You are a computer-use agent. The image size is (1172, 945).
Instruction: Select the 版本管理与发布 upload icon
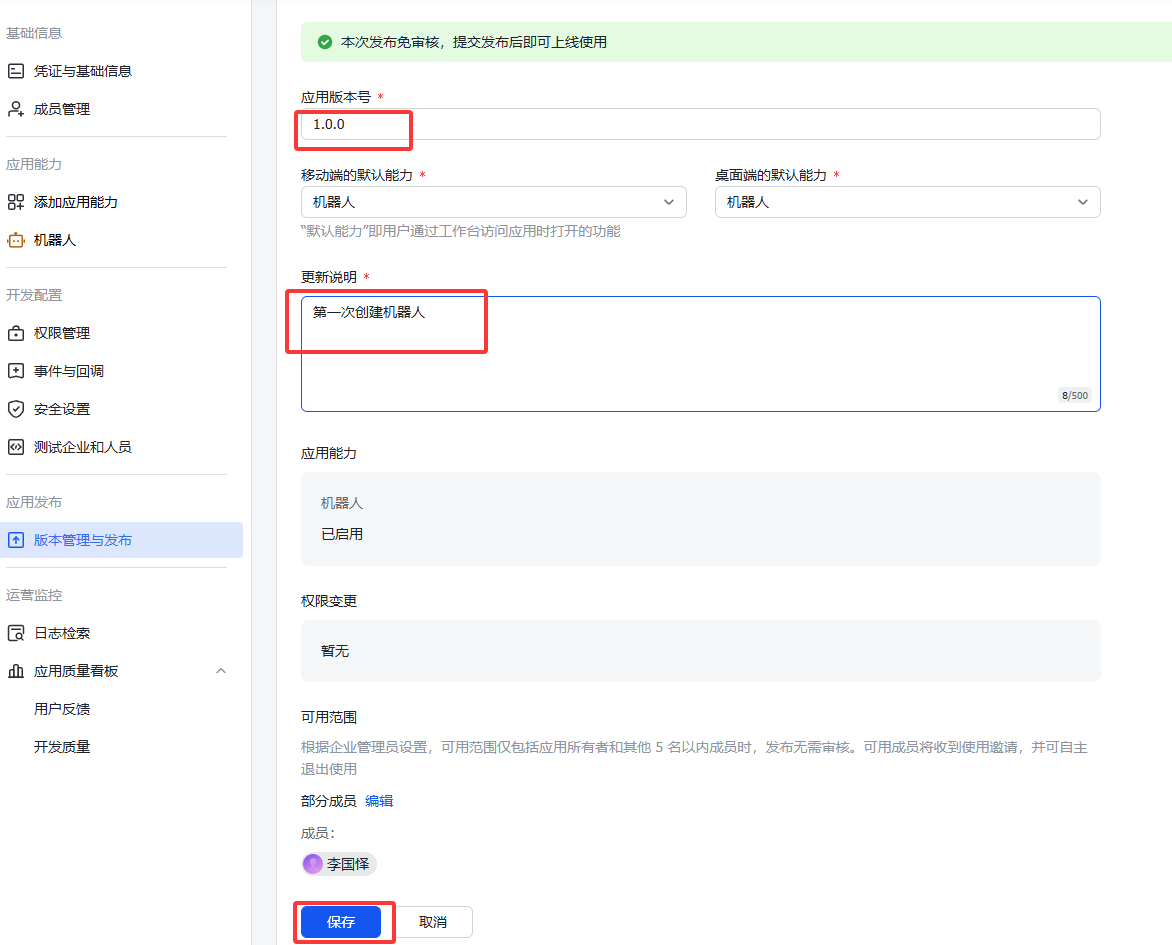click(x=14, y=539)
